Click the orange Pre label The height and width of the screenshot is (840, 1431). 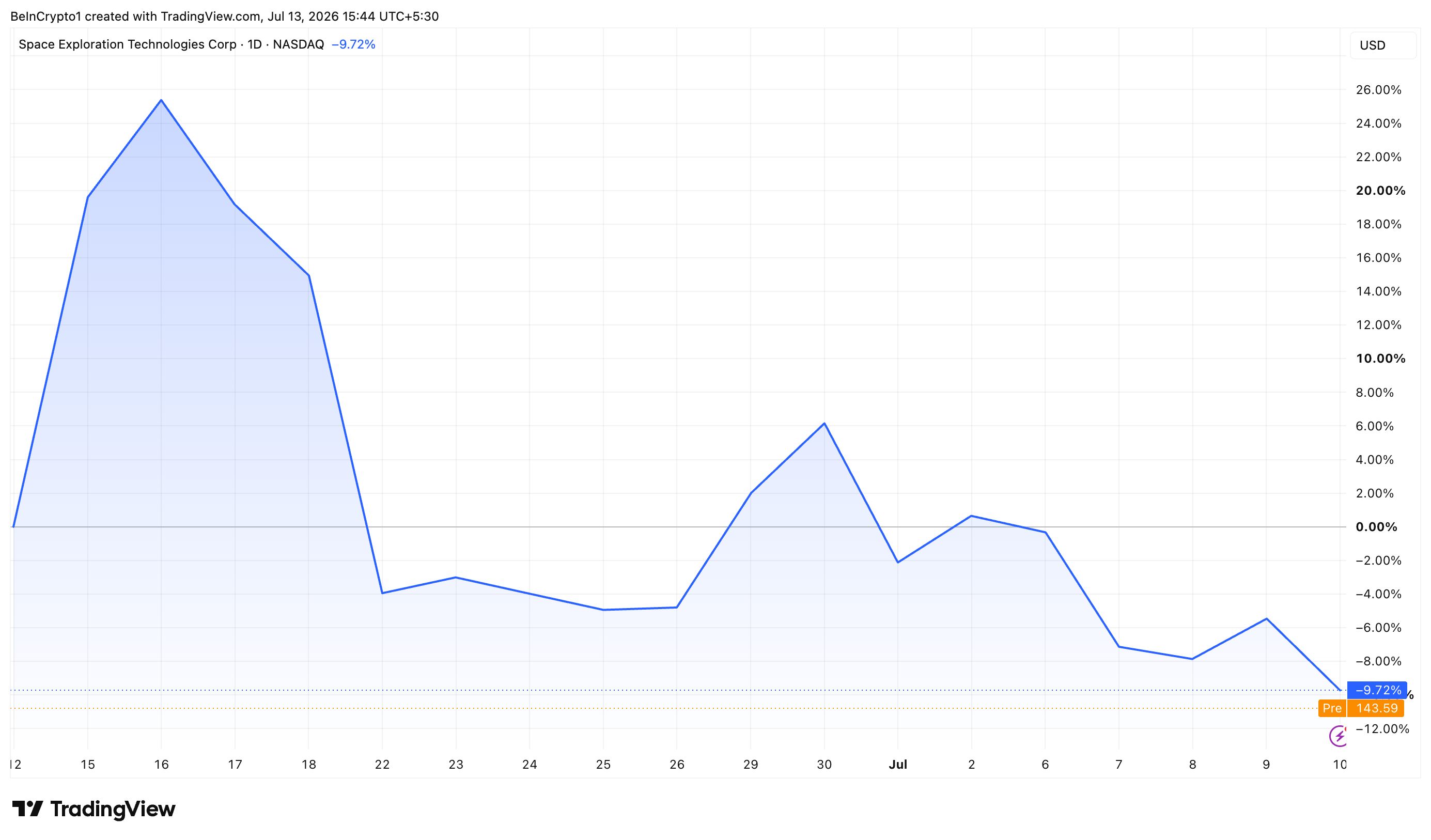pos(1332,708)
